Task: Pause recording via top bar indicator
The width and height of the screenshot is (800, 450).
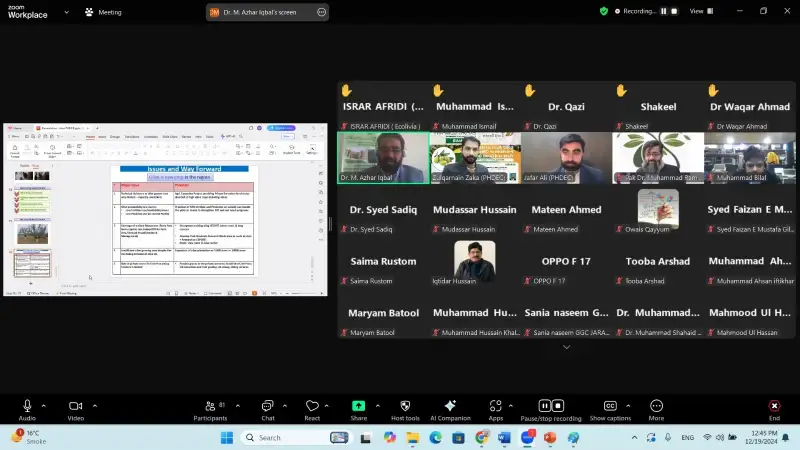Action: point(663,11)
